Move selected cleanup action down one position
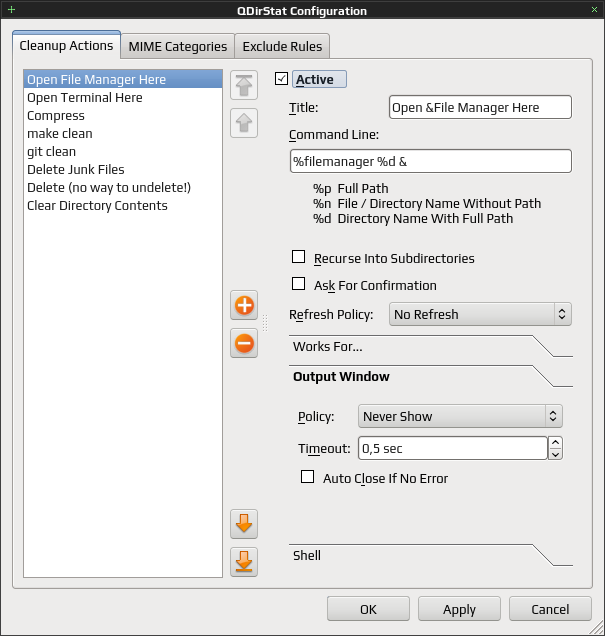The height and width of the screenshot is (636, 605). click(244, 524)
